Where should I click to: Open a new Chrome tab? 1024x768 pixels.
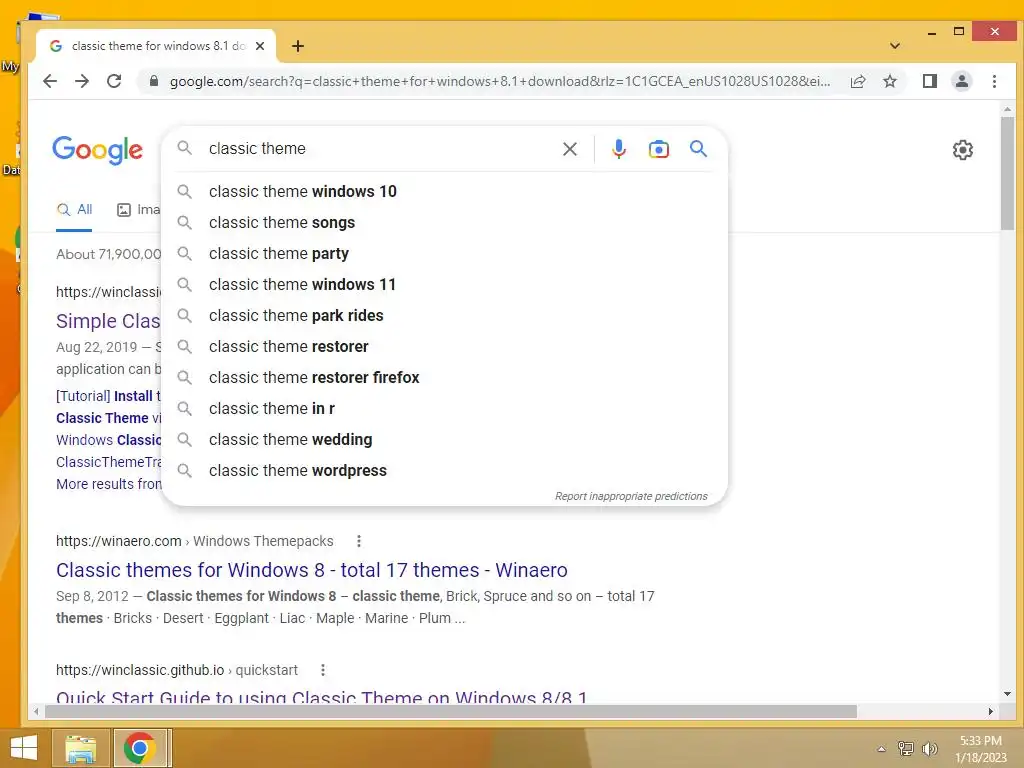click(298, 46)
